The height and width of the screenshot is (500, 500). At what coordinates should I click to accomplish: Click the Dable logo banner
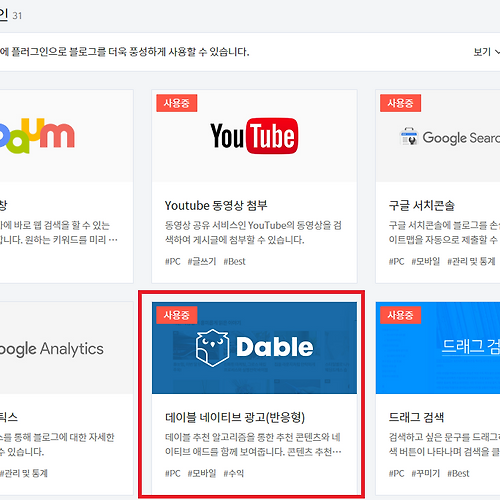[x=254, y=348]
